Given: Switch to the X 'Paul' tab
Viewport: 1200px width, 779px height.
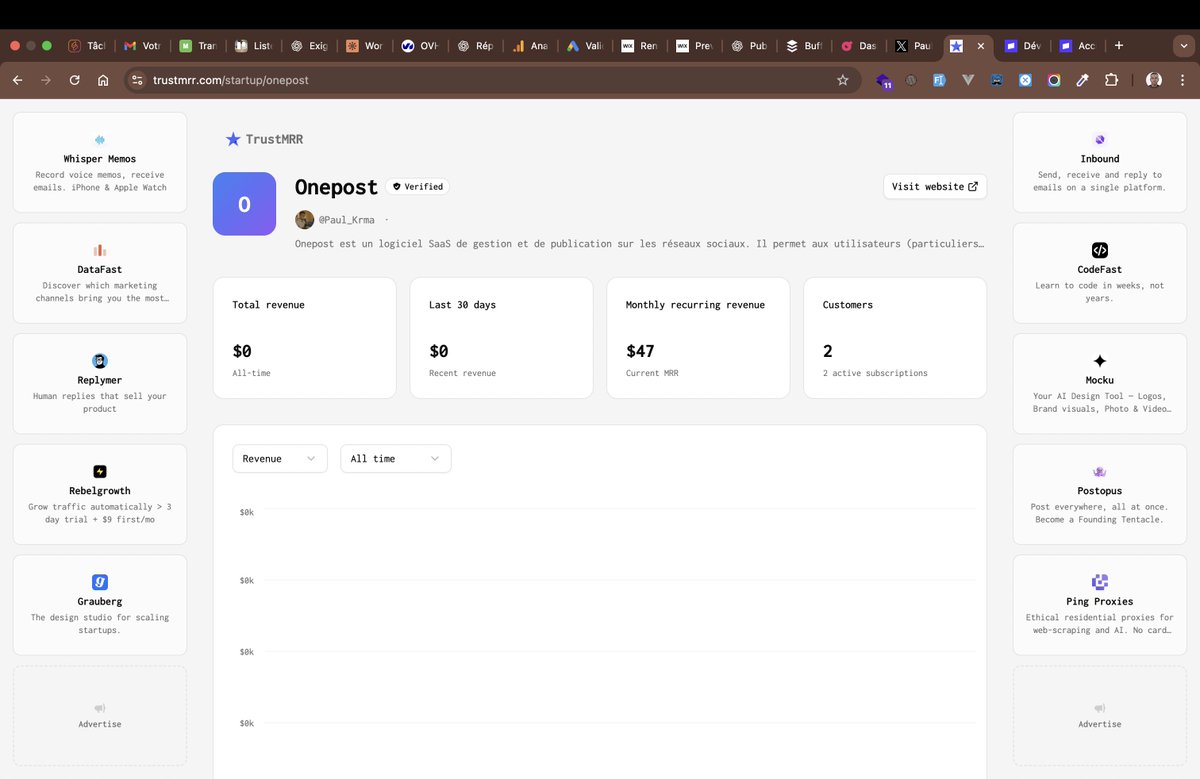Looking at the screenshot, I should (x=915, y=46).
